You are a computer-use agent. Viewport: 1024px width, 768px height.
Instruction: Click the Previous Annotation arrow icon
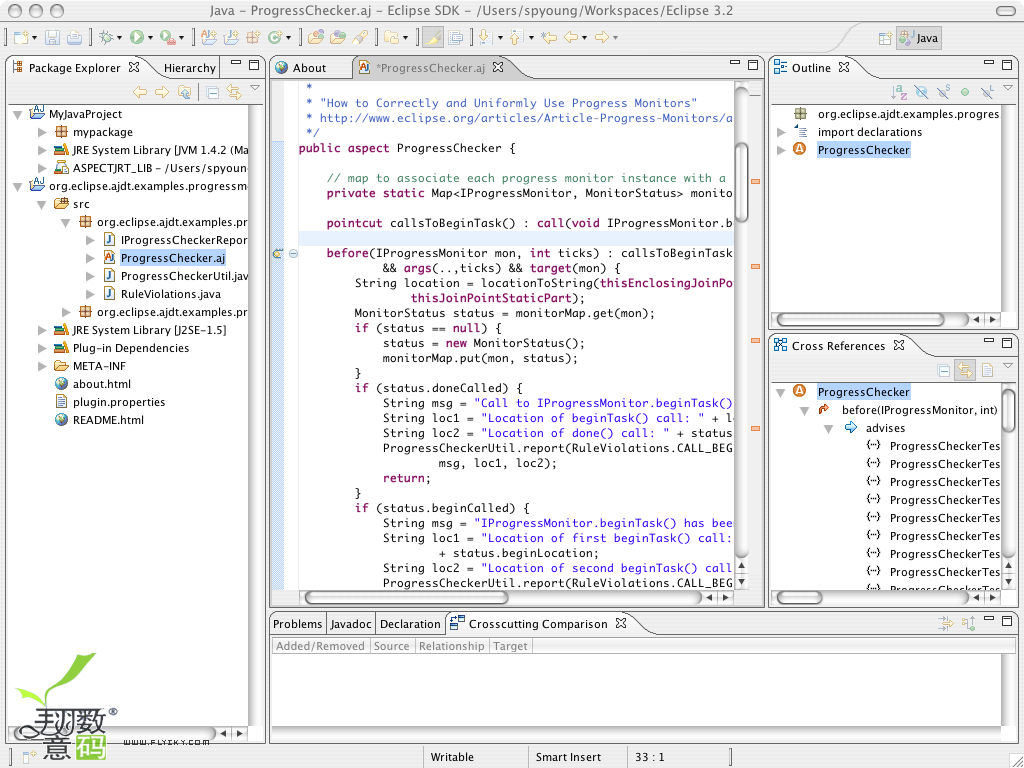[x=516, y=38]
